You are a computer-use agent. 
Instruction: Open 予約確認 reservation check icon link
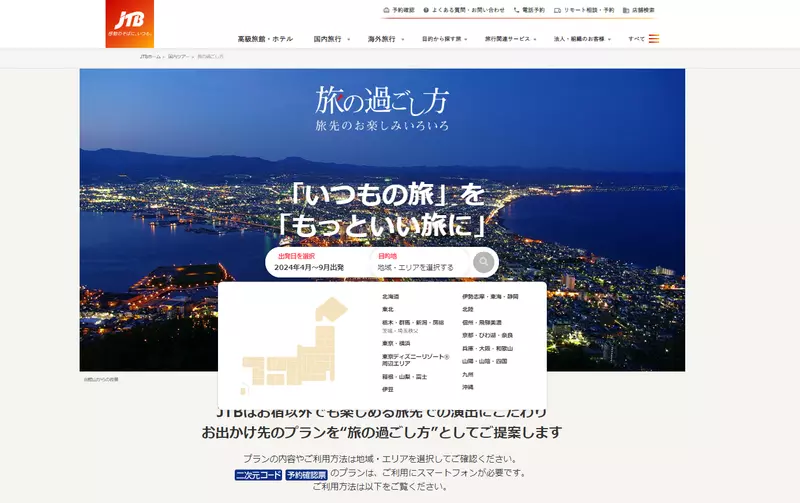tap(400, 10)
